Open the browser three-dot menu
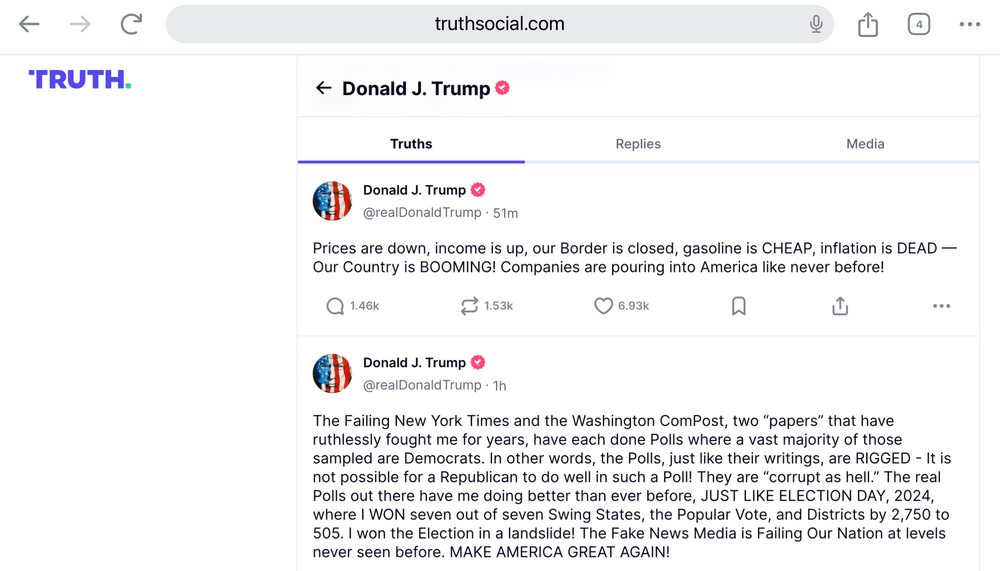 (970, 25)
